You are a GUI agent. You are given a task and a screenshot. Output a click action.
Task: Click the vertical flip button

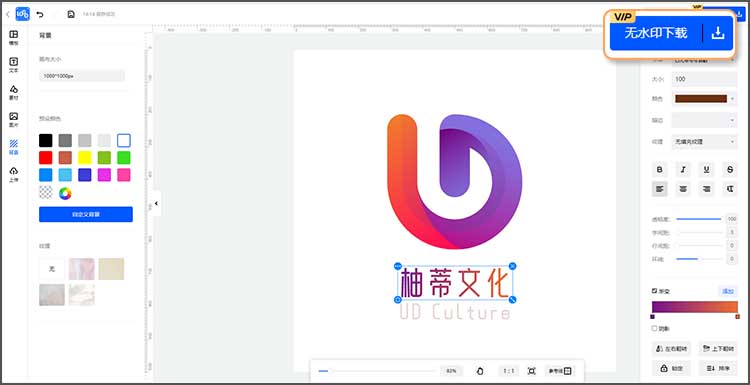tap(717, 349)
